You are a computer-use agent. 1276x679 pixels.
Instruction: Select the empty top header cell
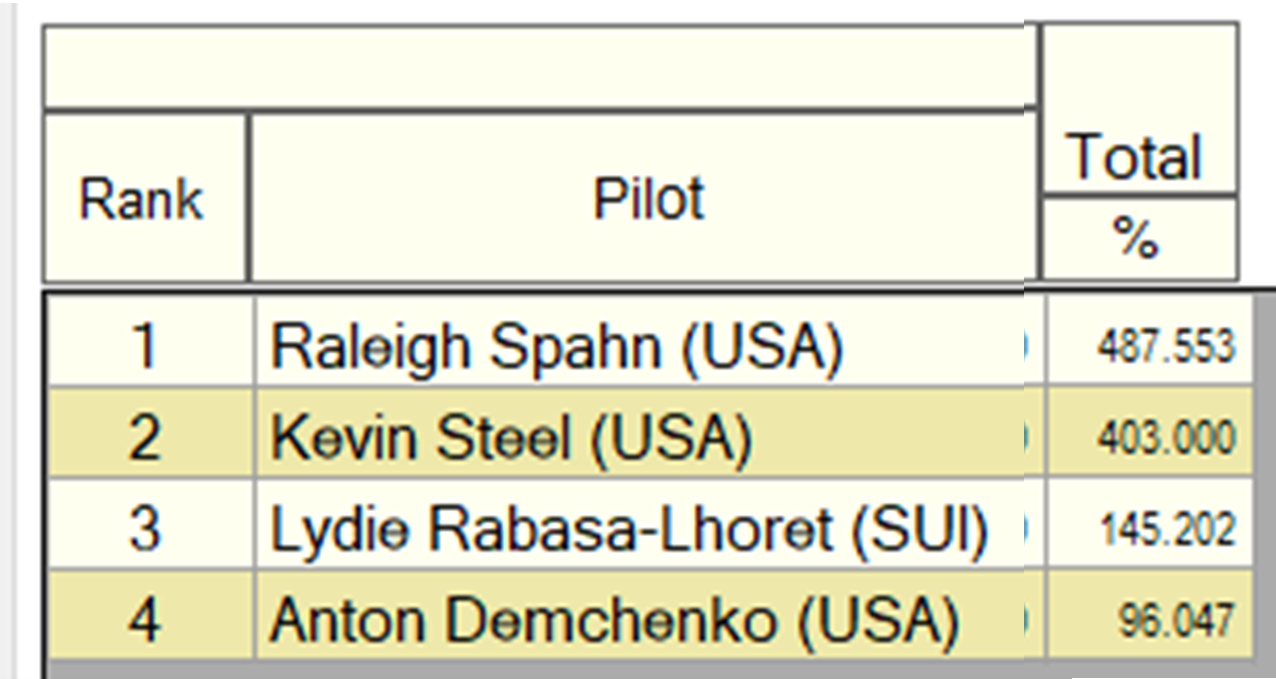click(x=540, y=68)
